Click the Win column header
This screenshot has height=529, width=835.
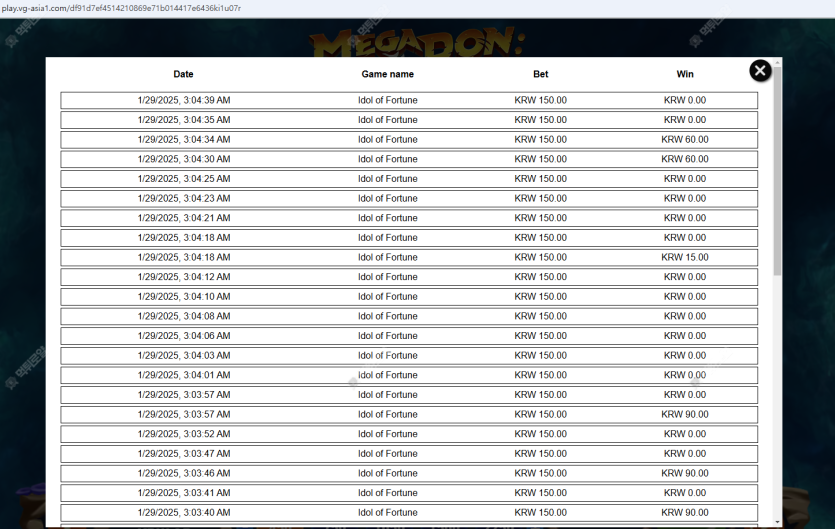point(685,74)
